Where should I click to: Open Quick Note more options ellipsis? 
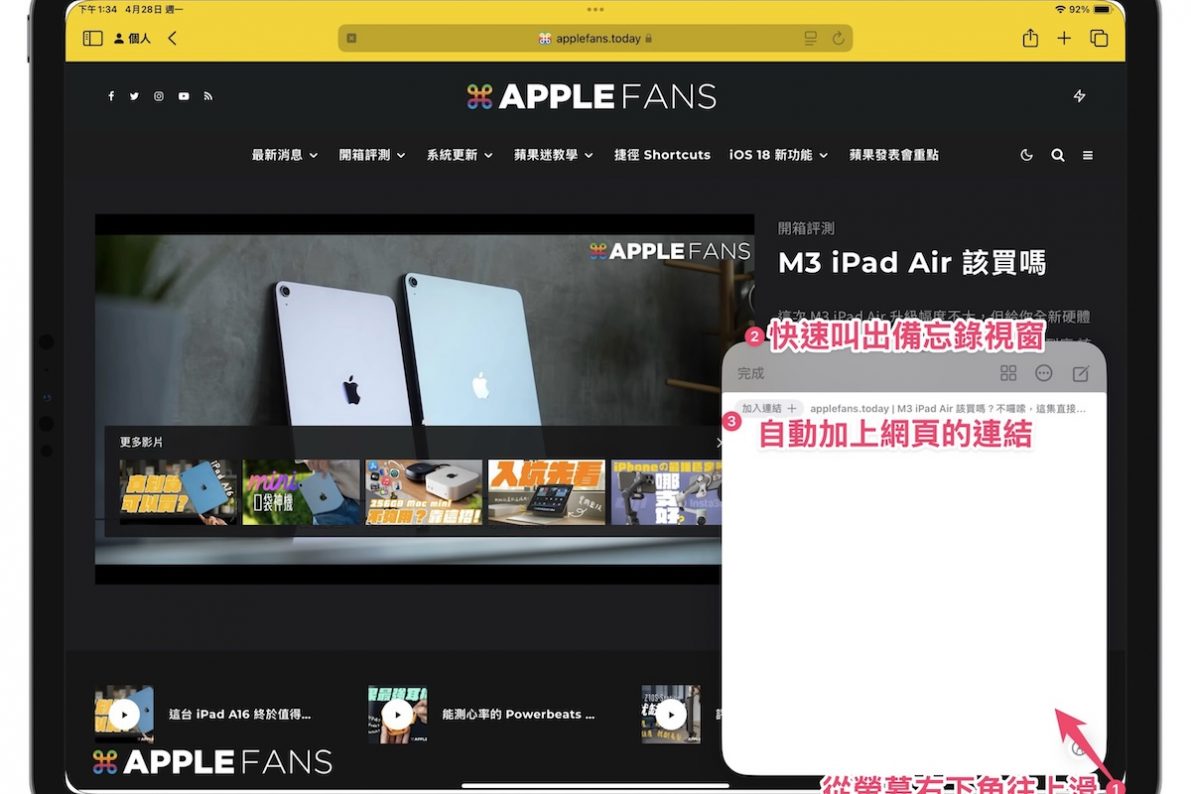pyautogui.click(x=1044, y=373)
